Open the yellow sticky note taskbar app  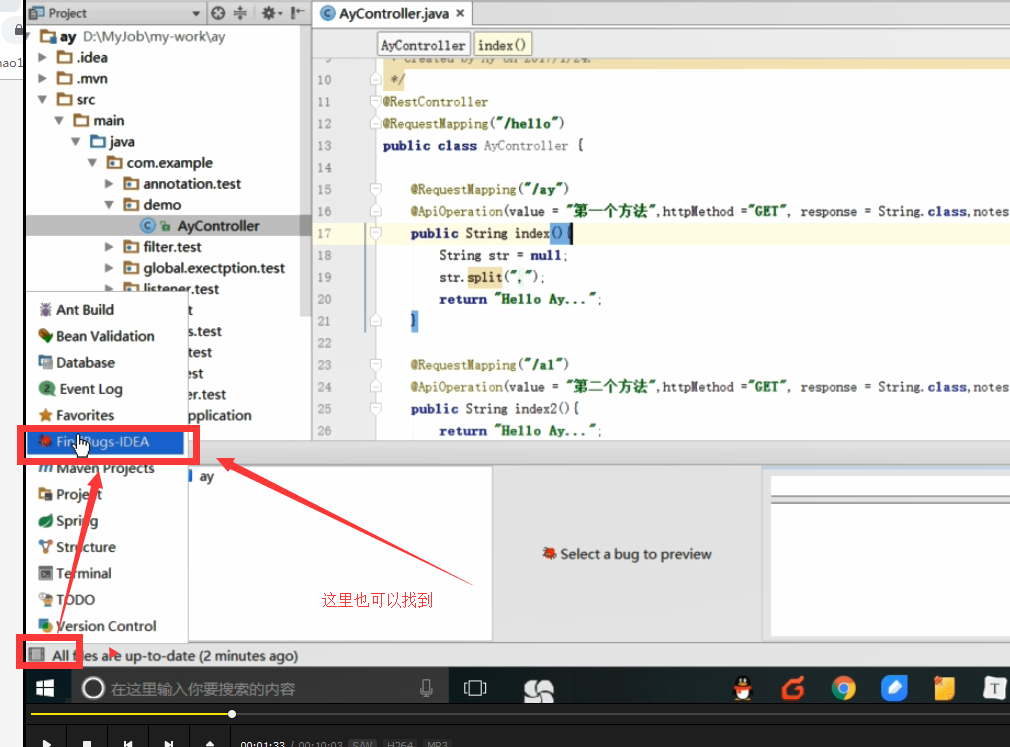click(944, 688)
